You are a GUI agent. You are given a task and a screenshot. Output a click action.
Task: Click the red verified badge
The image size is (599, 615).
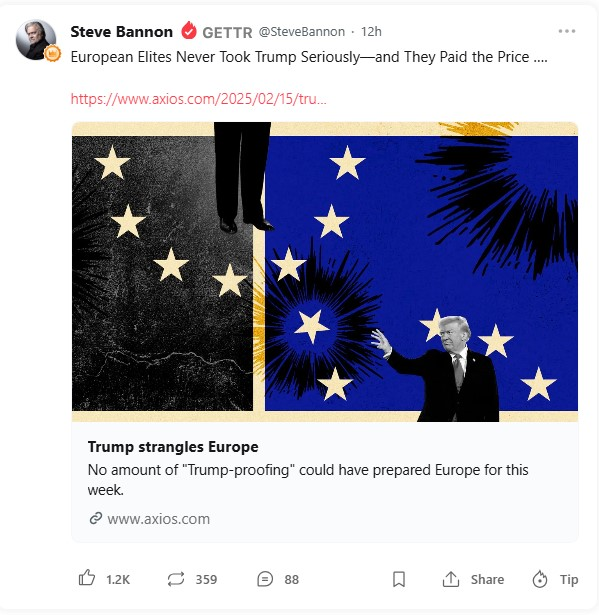click(x=189, y=31)
